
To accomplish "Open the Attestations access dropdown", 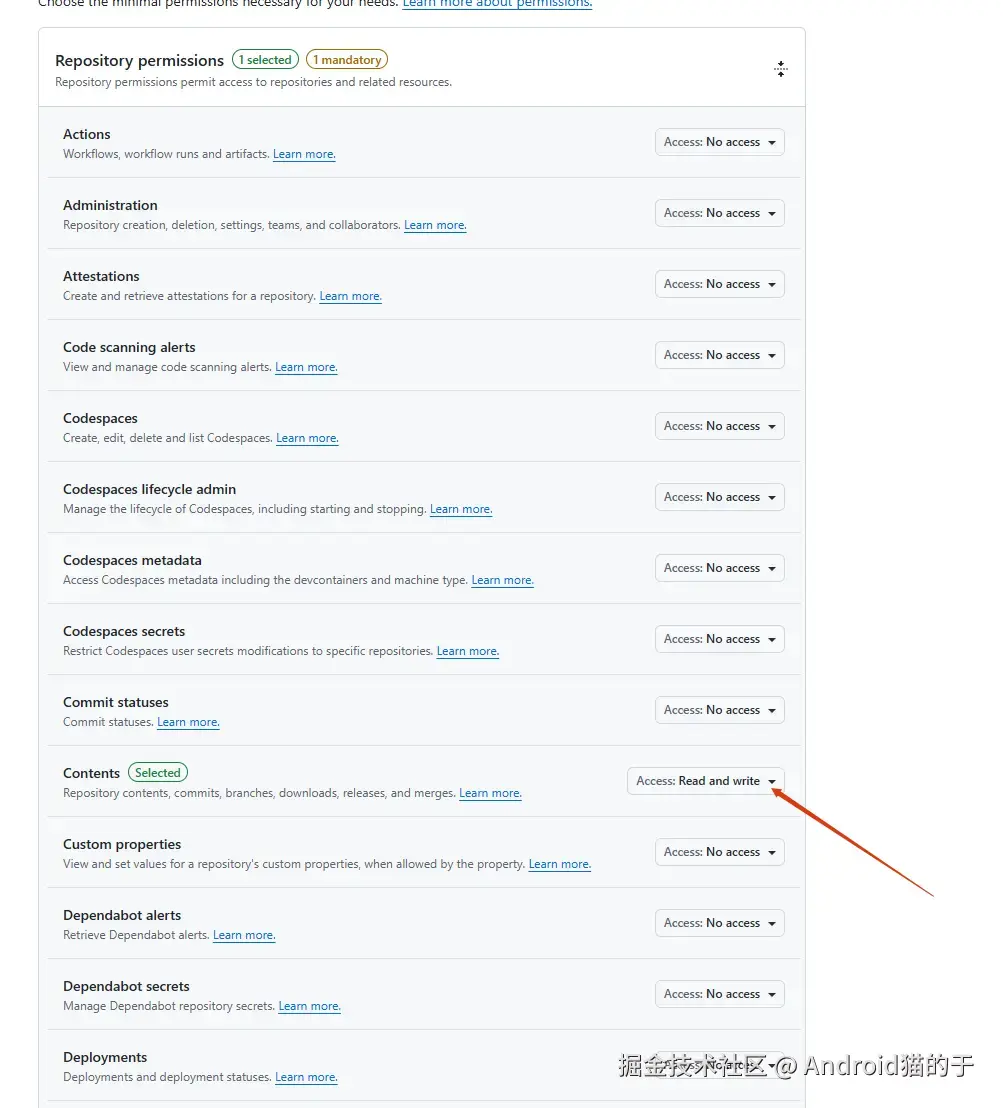I will pos(719,284).
